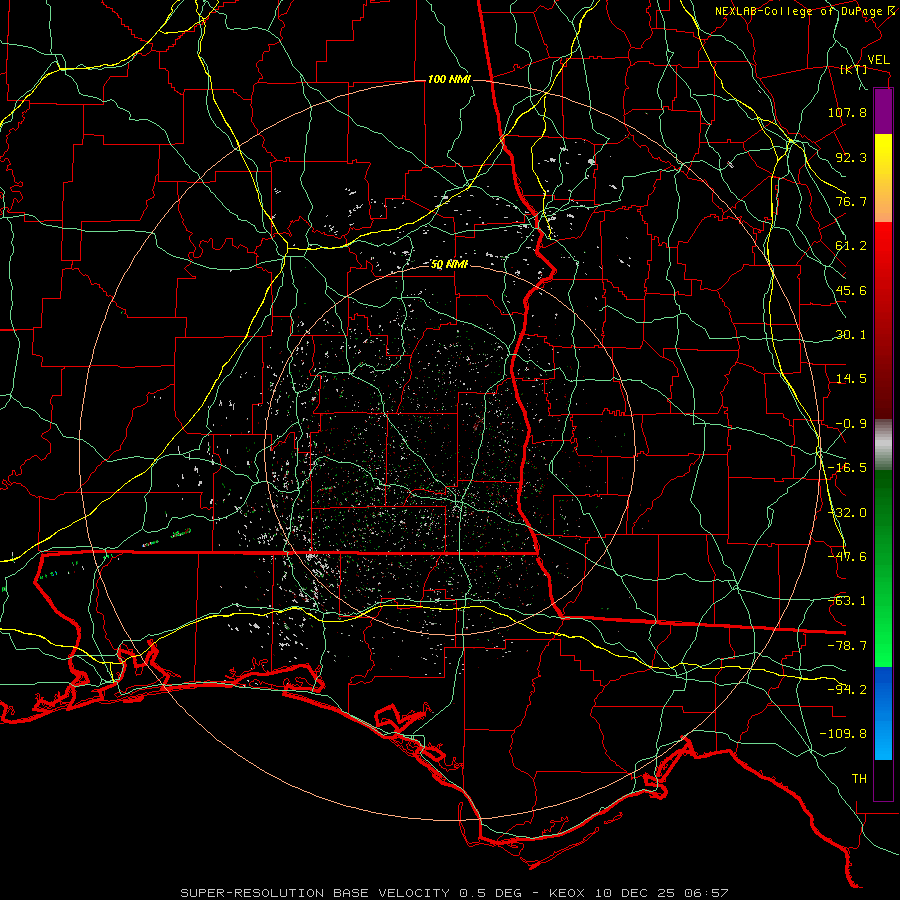Click the green segment of the velocity color bar
This screenshot has height=900, width=900.
coord(883,568)
